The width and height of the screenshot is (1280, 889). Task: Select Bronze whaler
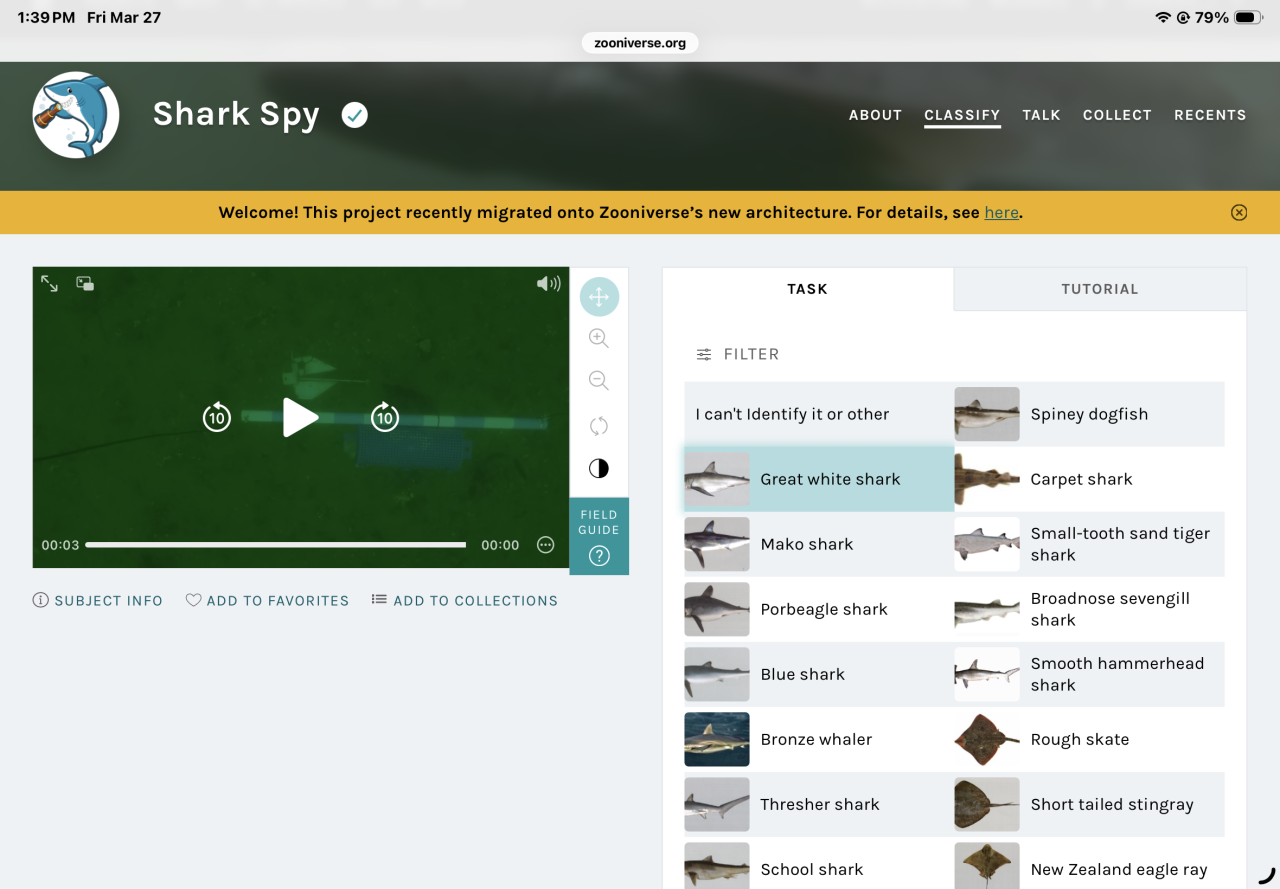tap(819, 739)
